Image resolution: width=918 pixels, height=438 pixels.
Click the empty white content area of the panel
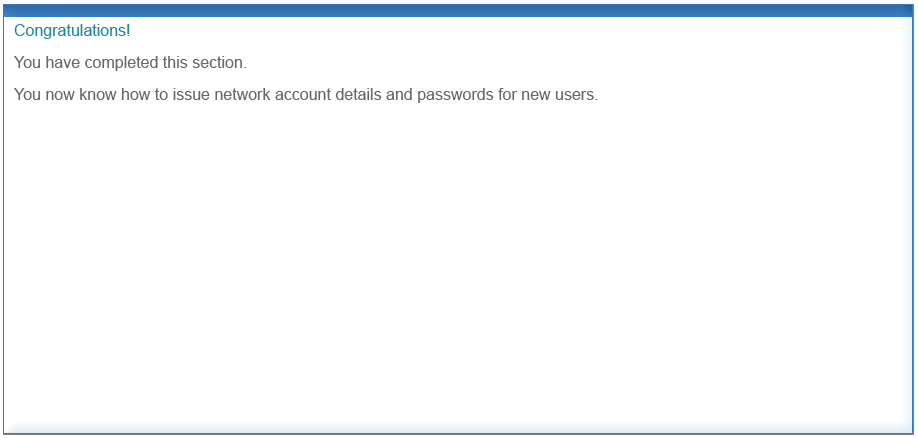(x=458, y=264)
